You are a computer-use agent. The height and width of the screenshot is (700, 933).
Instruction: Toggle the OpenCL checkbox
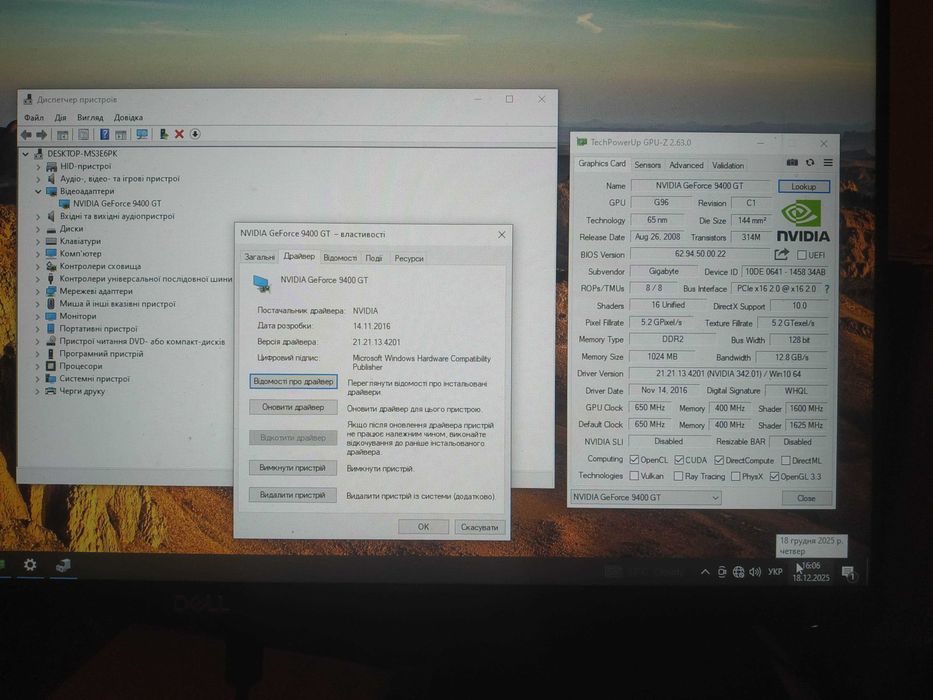click(634, 460)
